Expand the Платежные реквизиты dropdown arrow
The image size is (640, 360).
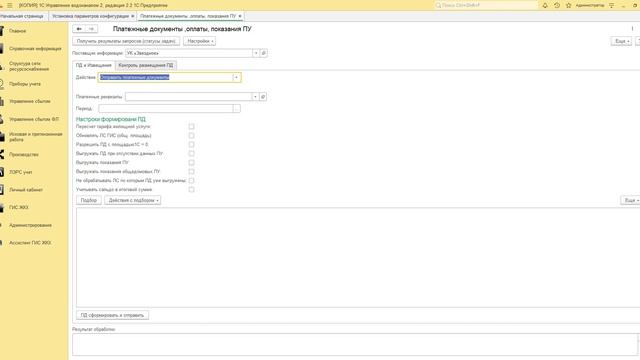(255, 97)
